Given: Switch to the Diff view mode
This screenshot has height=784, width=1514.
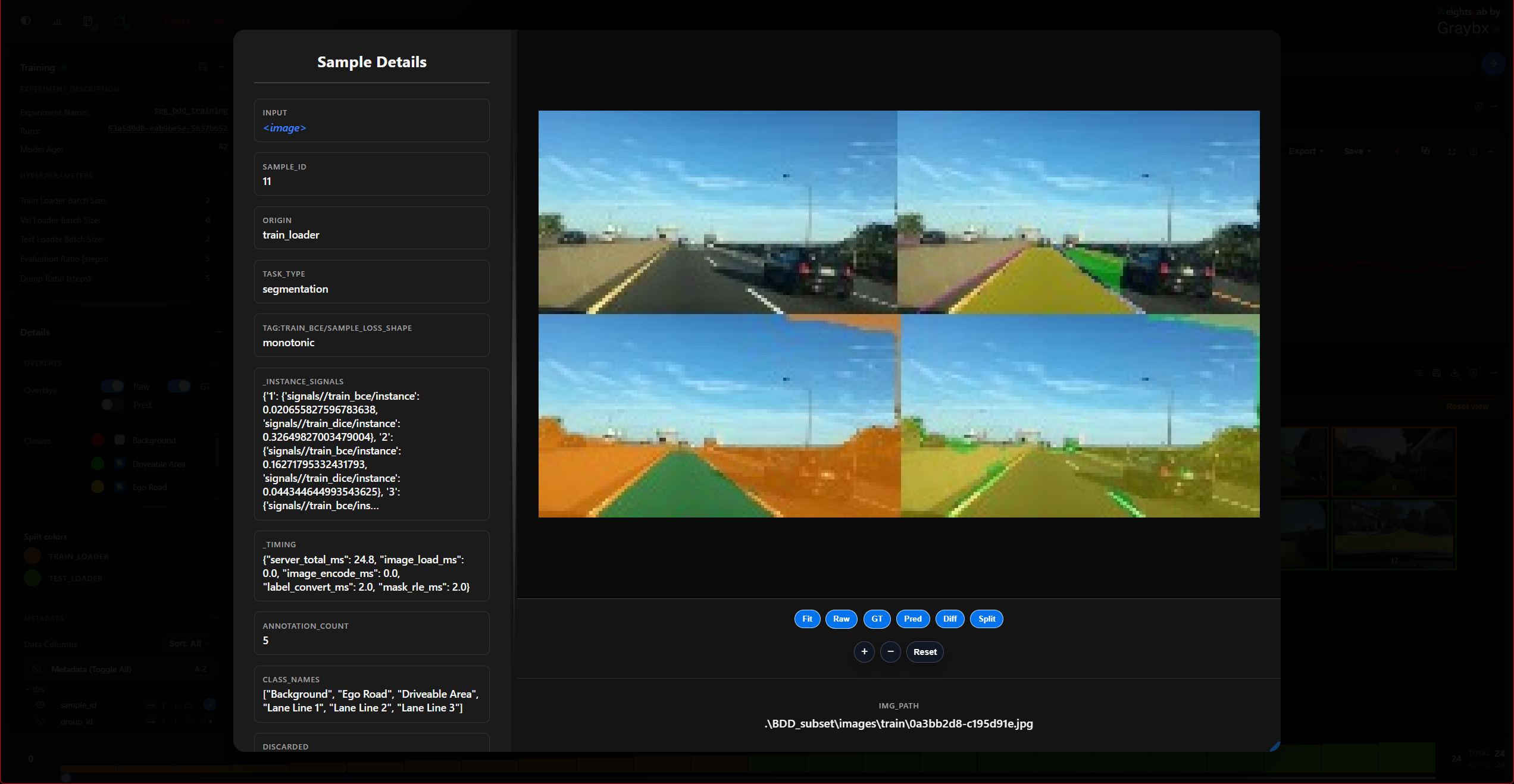Looking at the screenshot, I should (x=950, y=619).
